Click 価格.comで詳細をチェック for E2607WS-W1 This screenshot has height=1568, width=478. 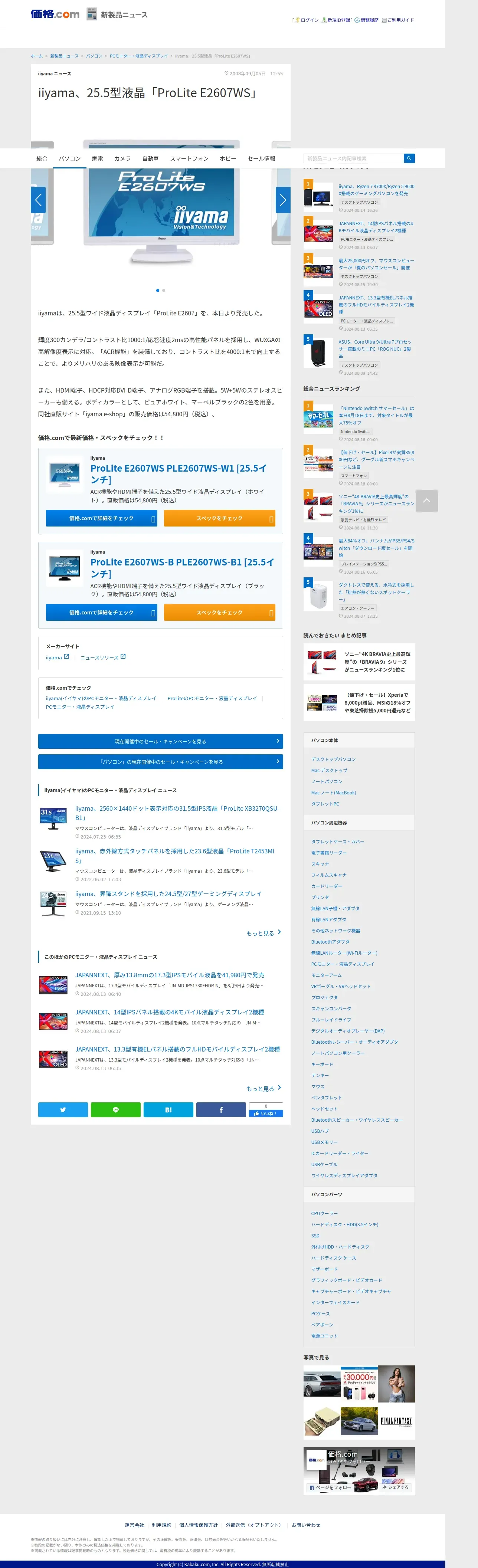click(102, 518)
